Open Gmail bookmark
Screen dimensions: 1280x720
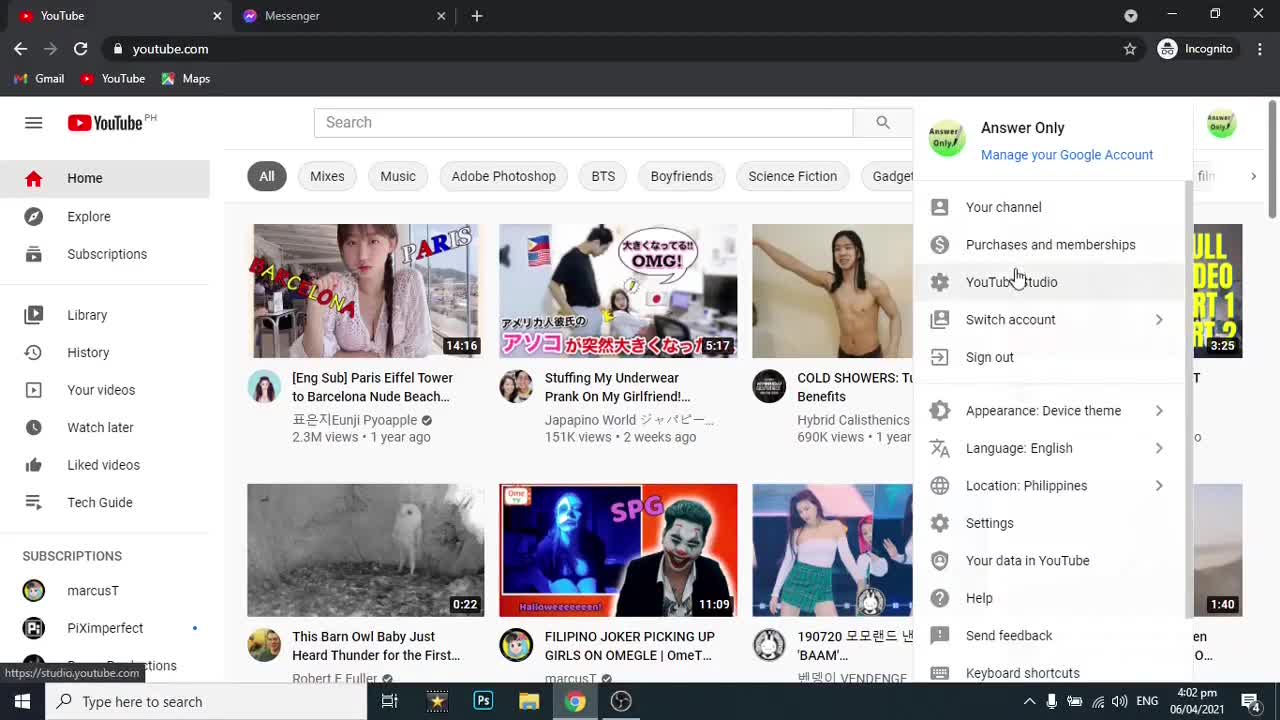[x=39, y=78]
